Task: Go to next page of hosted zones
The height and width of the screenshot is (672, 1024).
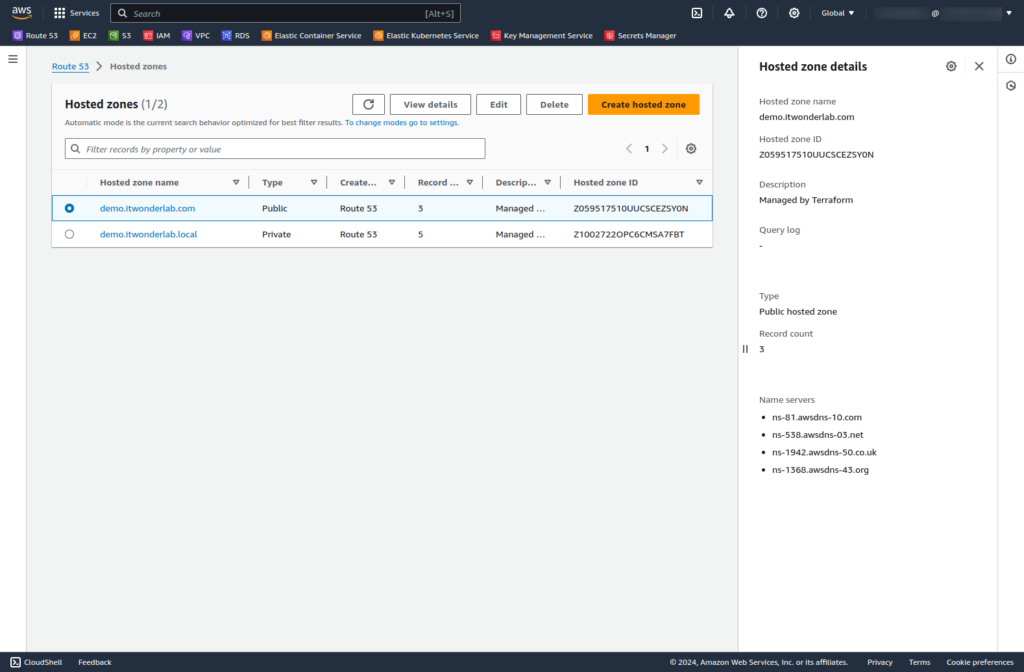Action: (665, 149)
